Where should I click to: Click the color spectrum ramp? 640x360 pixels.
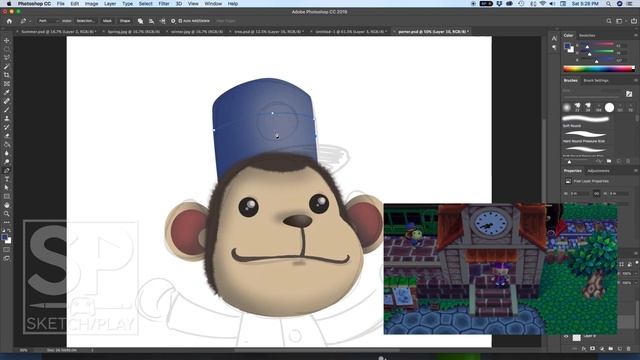tap(599, 69)
